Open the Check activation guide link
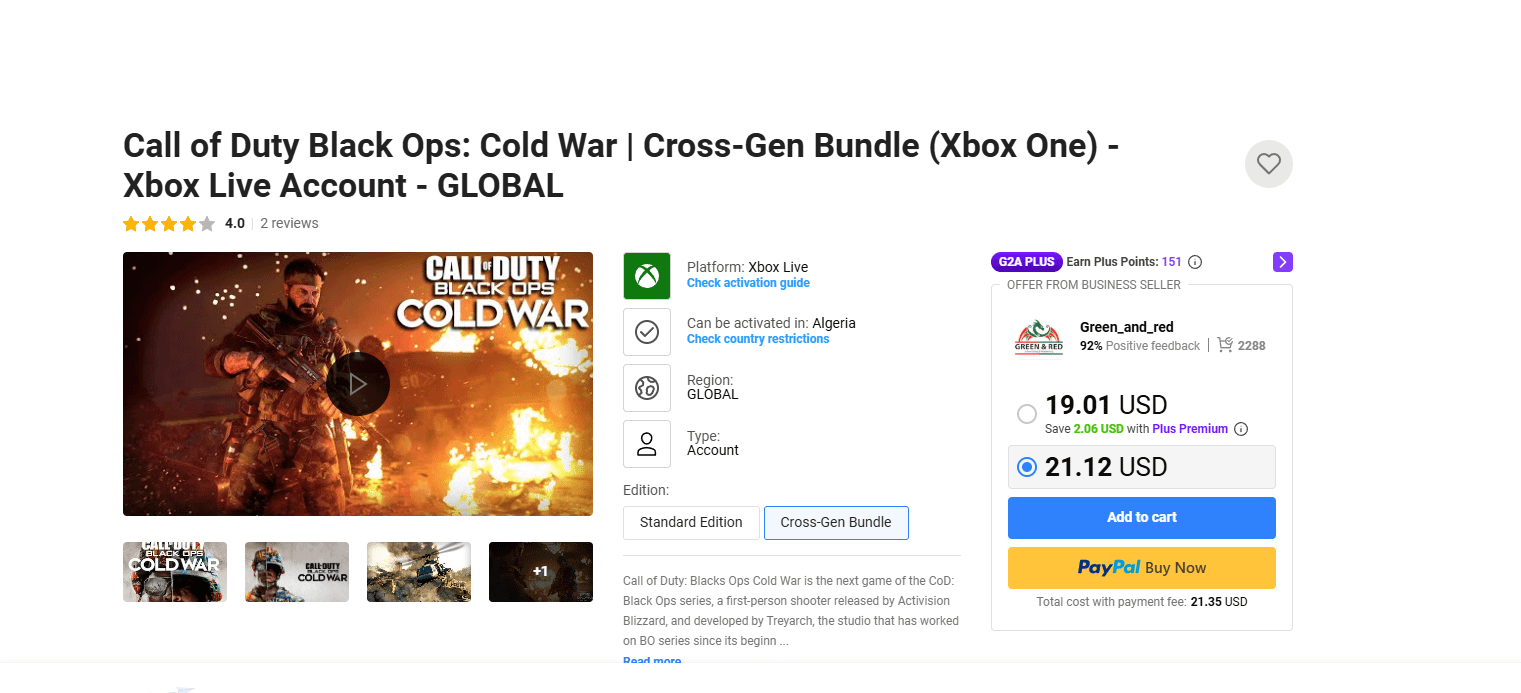Image resolution: width=1521 pixels, height=693 pixels. pos(748,283)
